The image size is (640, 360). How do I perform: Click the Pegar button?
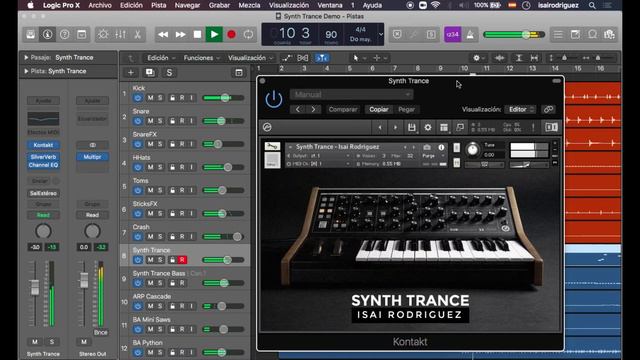(406, 109)
